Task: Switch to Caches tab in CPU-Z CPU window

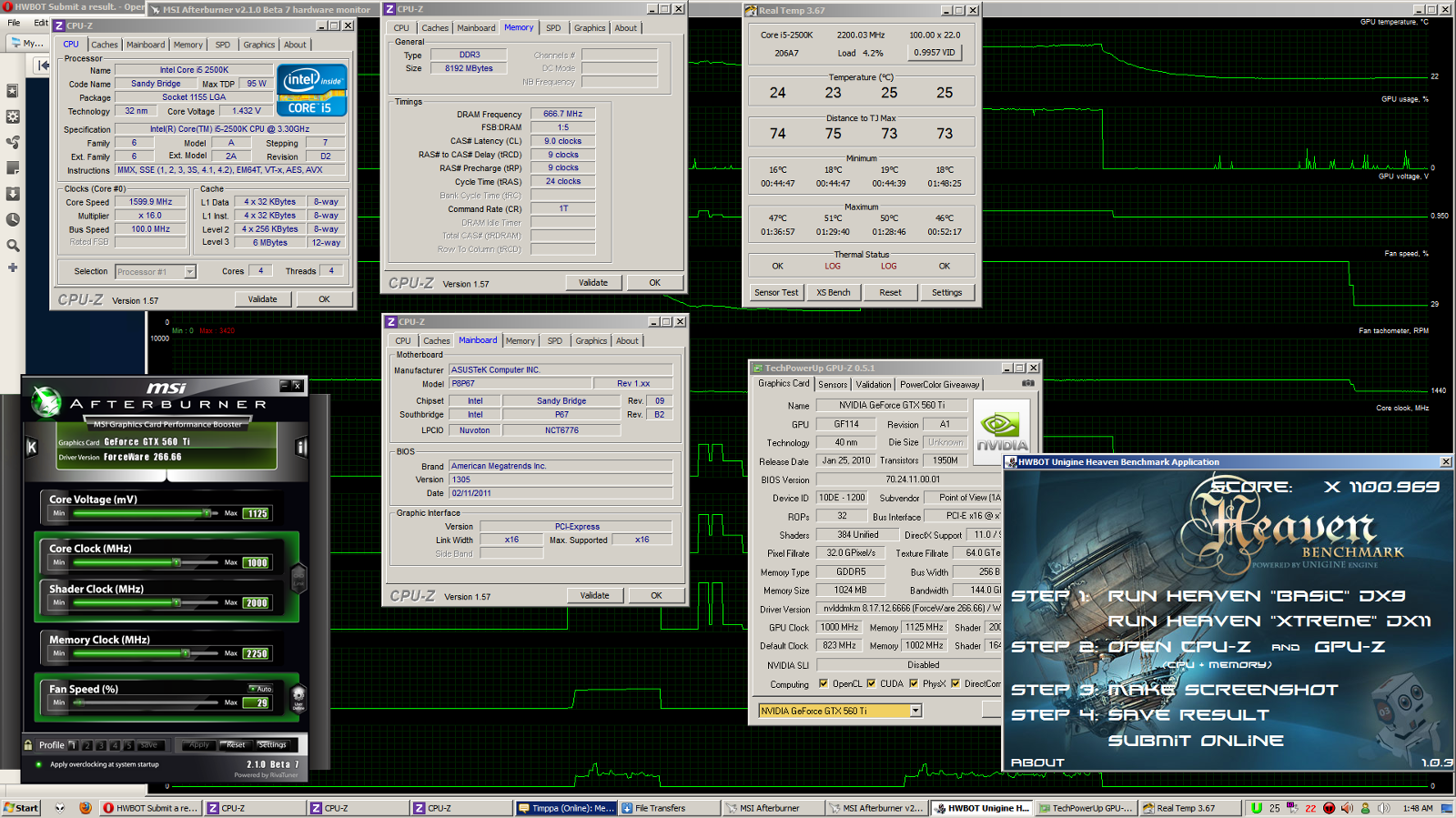Action: pos(105,45)
